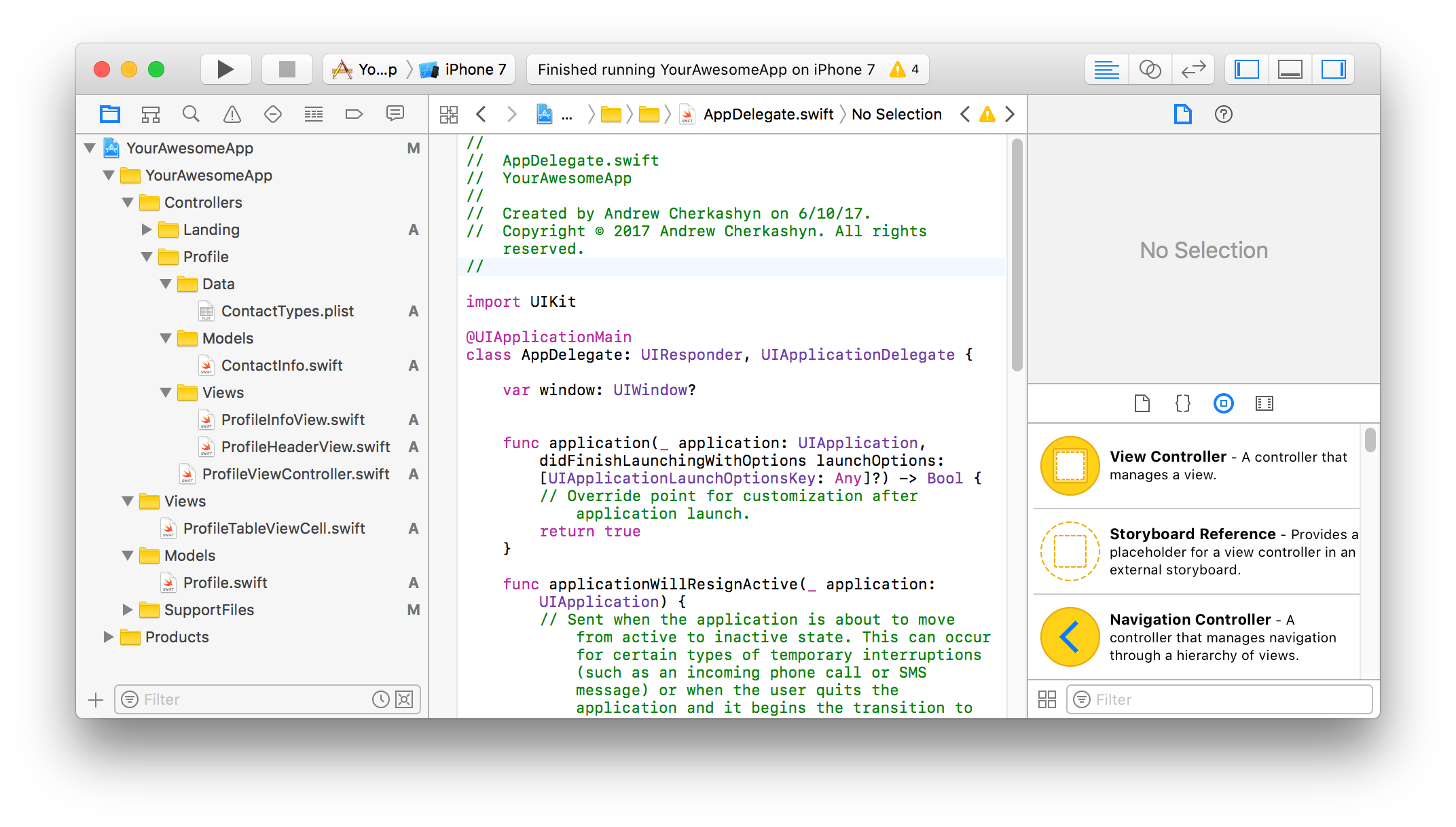Toggle the Utilities panel visibility
1456x827 pixels.
[x=1333, y=69]
